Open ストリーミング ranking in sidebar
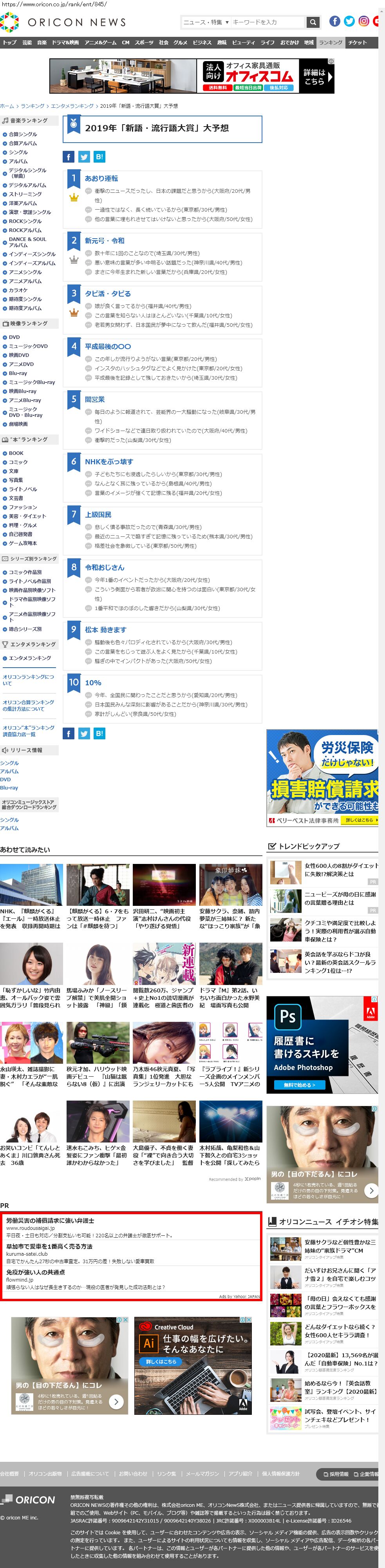The height and width of the screenshot is (1568, 385). 25,194
